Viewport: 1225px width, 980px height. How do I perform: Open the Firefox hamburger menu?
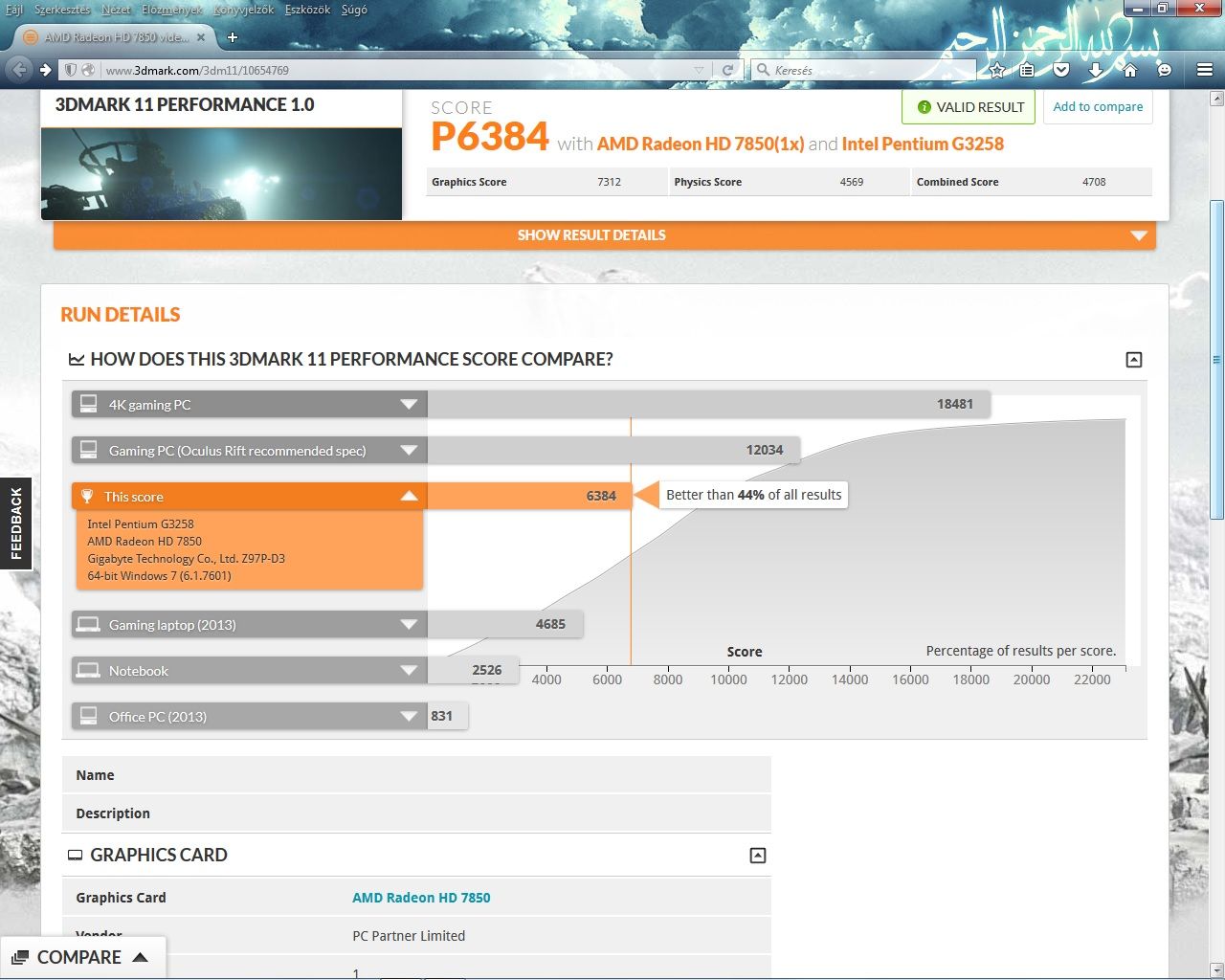click(1205, 70)
